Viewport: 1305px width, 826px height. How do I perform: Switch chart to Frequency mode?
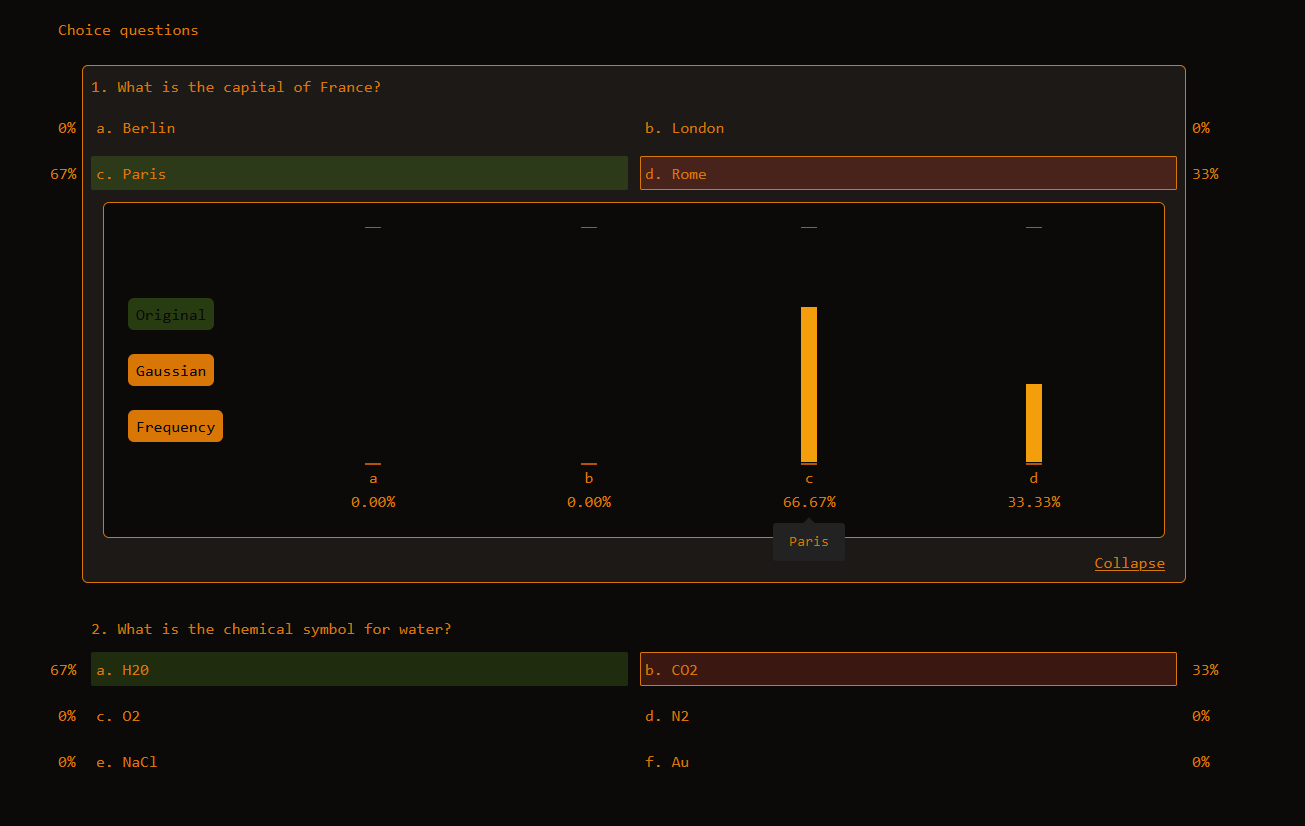coord(175,427)
